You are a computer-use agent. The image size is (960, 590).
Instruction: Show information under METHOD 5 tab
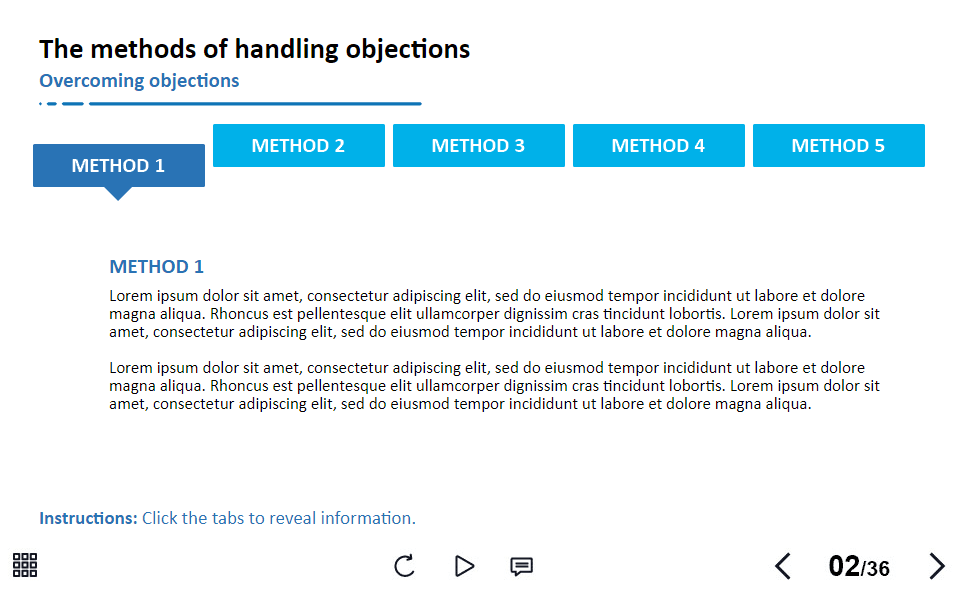click(839, 146)
